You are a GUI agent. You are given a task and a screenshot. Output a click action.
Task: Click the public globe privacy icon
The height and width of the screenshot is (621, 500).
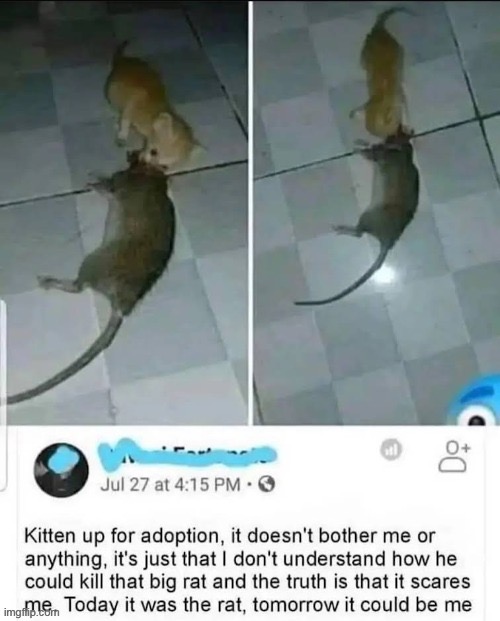[x=267, y=484]
